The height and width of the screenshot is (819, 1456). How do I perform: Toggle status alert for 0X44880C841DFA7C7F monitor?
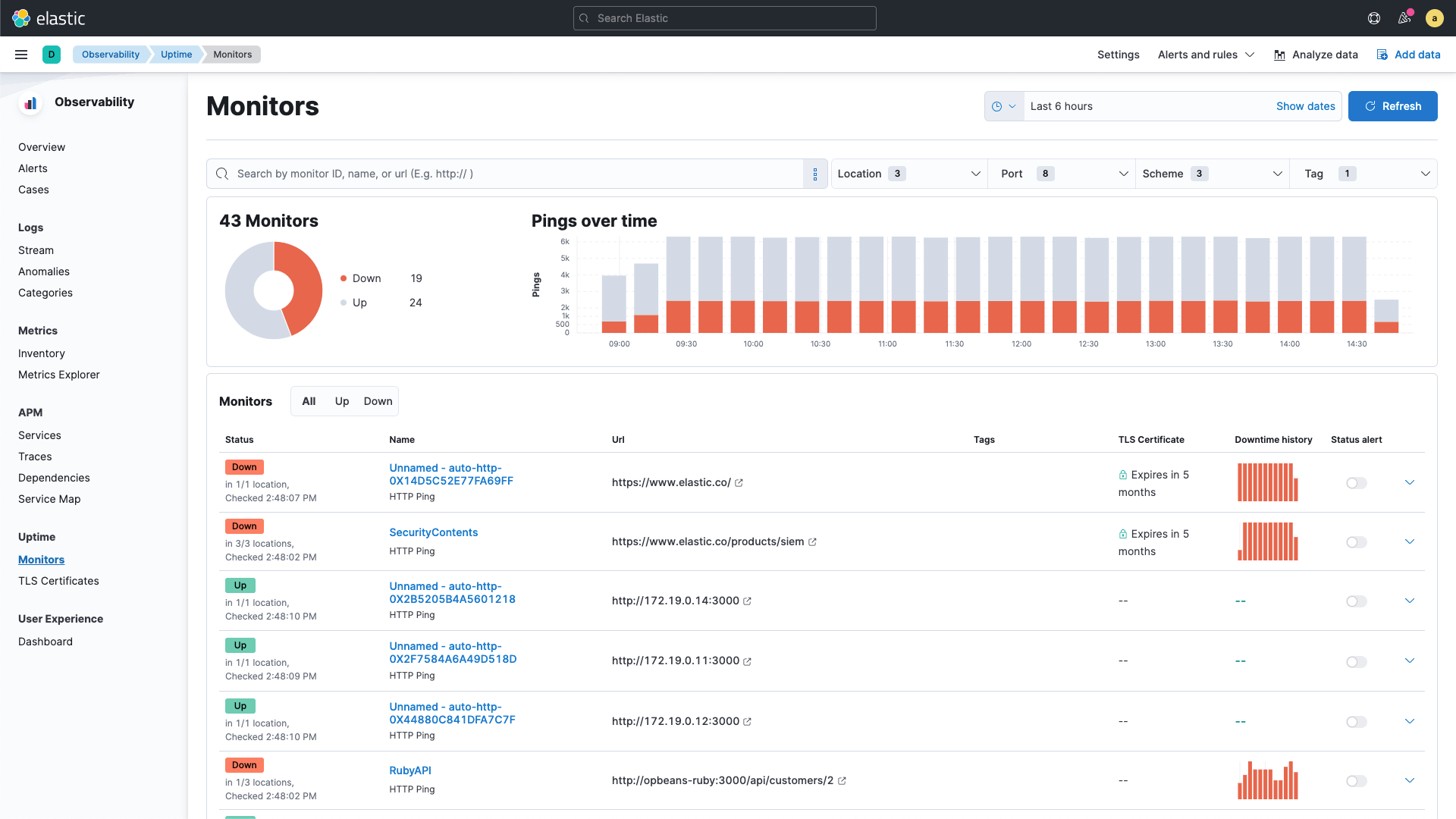pos(1357,722)
